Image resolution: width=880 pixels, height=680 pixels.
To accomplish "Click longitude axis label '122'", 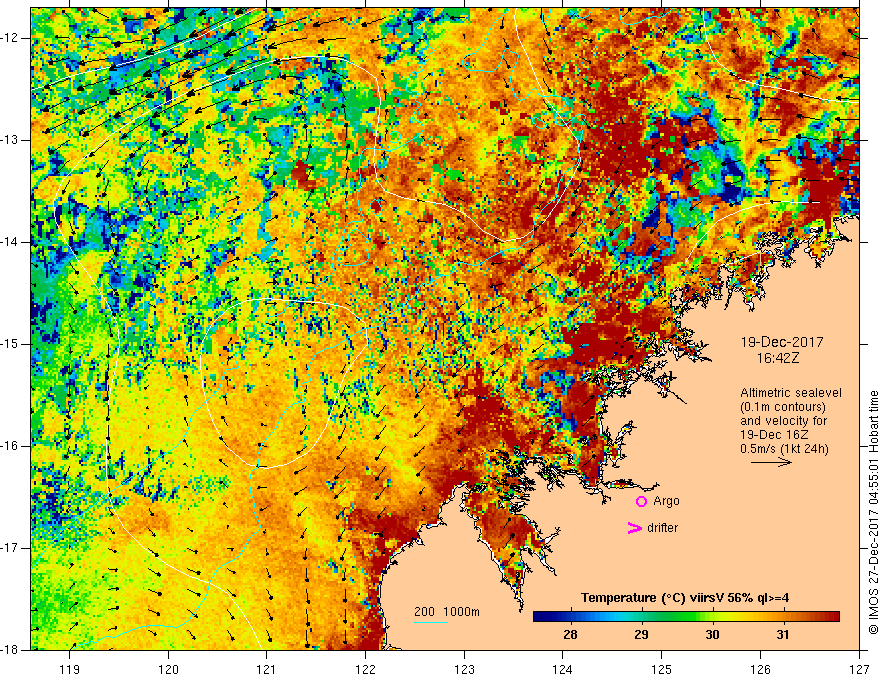I will click(x=365, y=669).
